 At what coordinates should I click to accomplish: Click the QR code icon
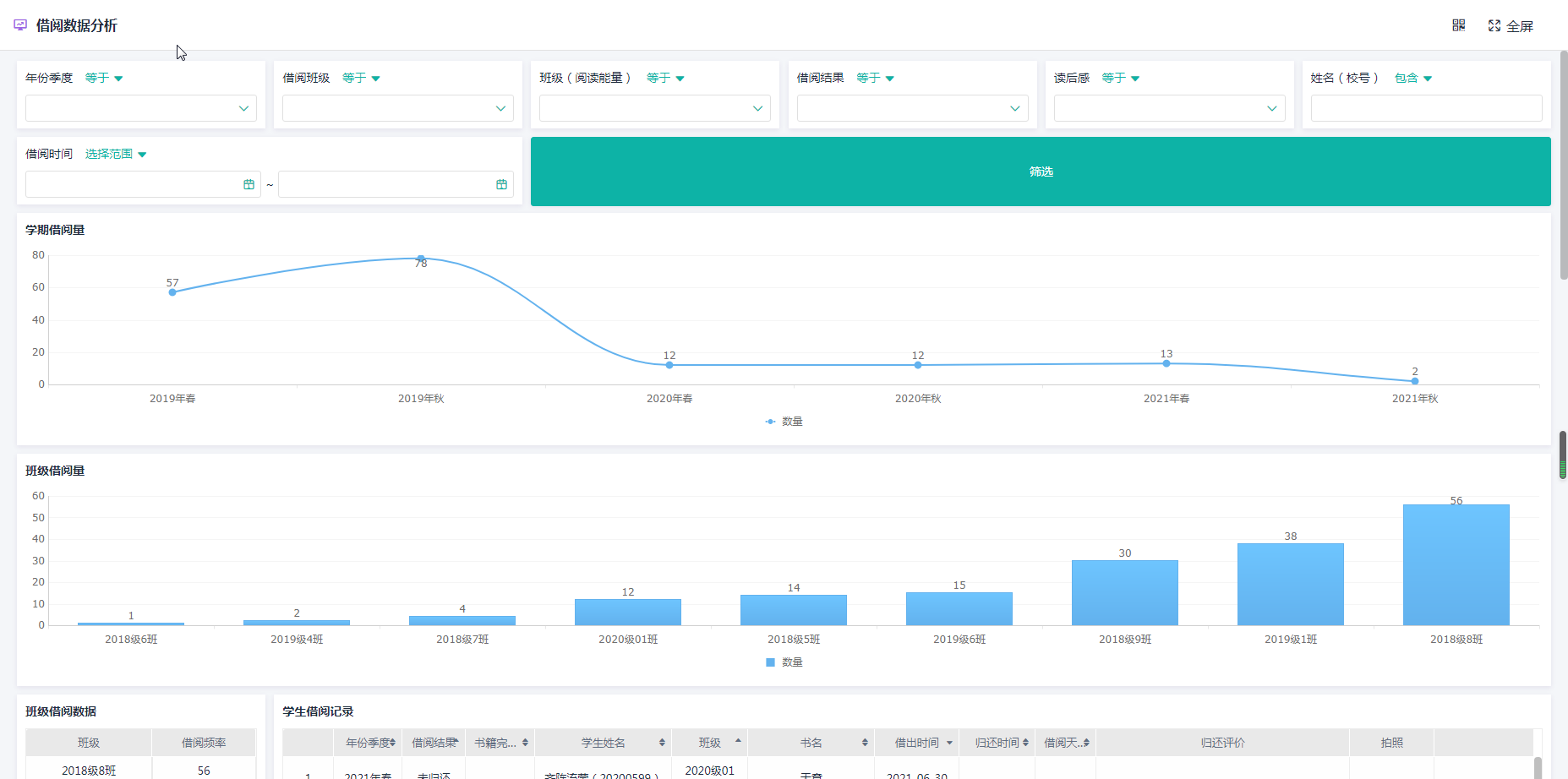point(1458,25)
